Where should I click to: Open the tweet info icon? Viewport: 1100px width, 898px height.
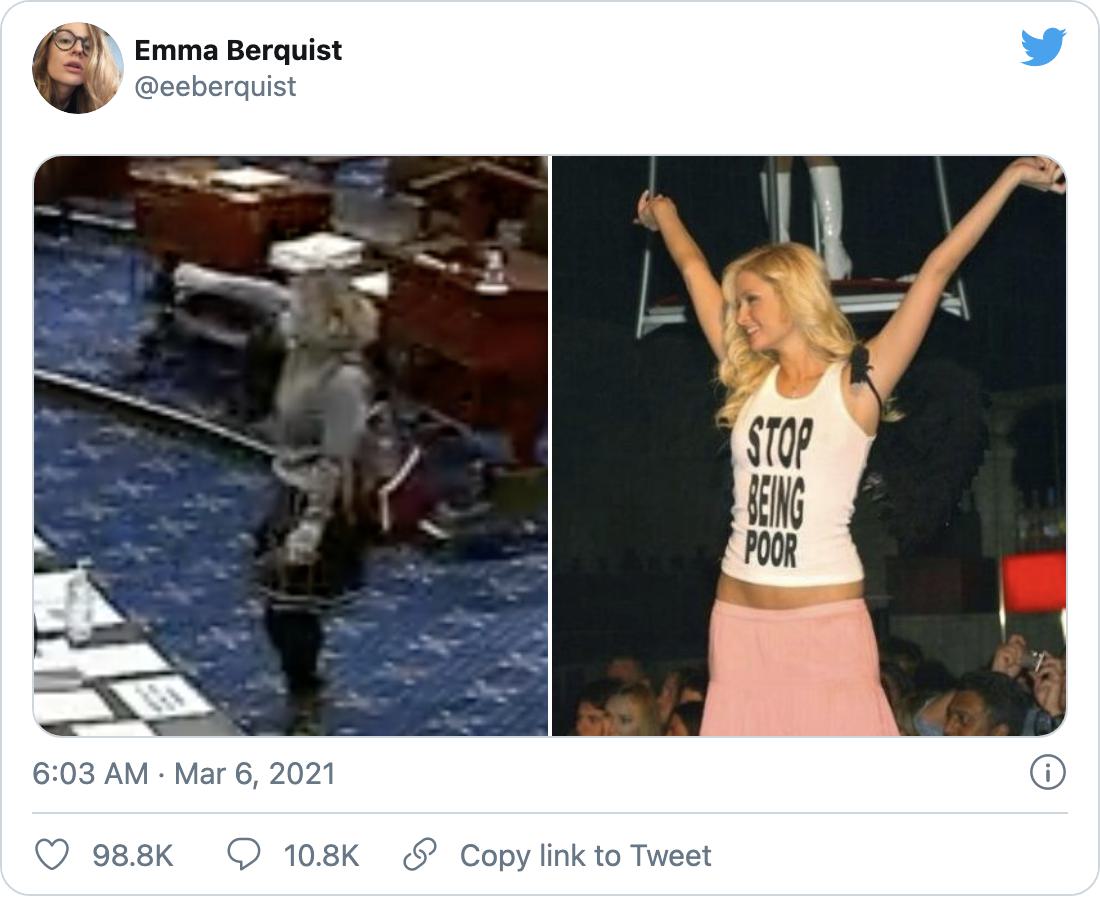[x=1047, y=773]
